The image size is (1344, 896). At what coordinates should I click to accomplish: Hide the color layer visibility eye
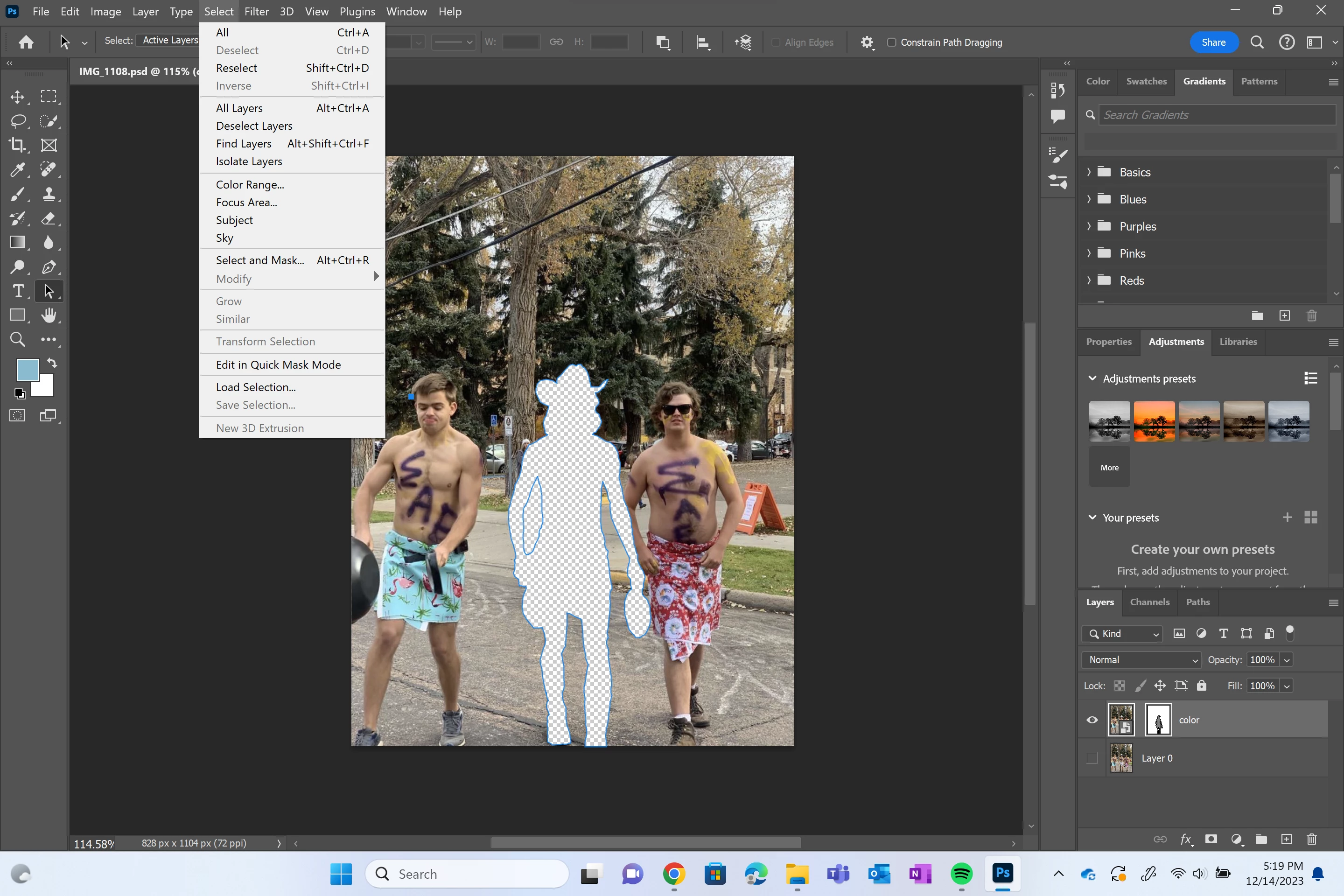pyautogui.click(x=1092, y=720)
